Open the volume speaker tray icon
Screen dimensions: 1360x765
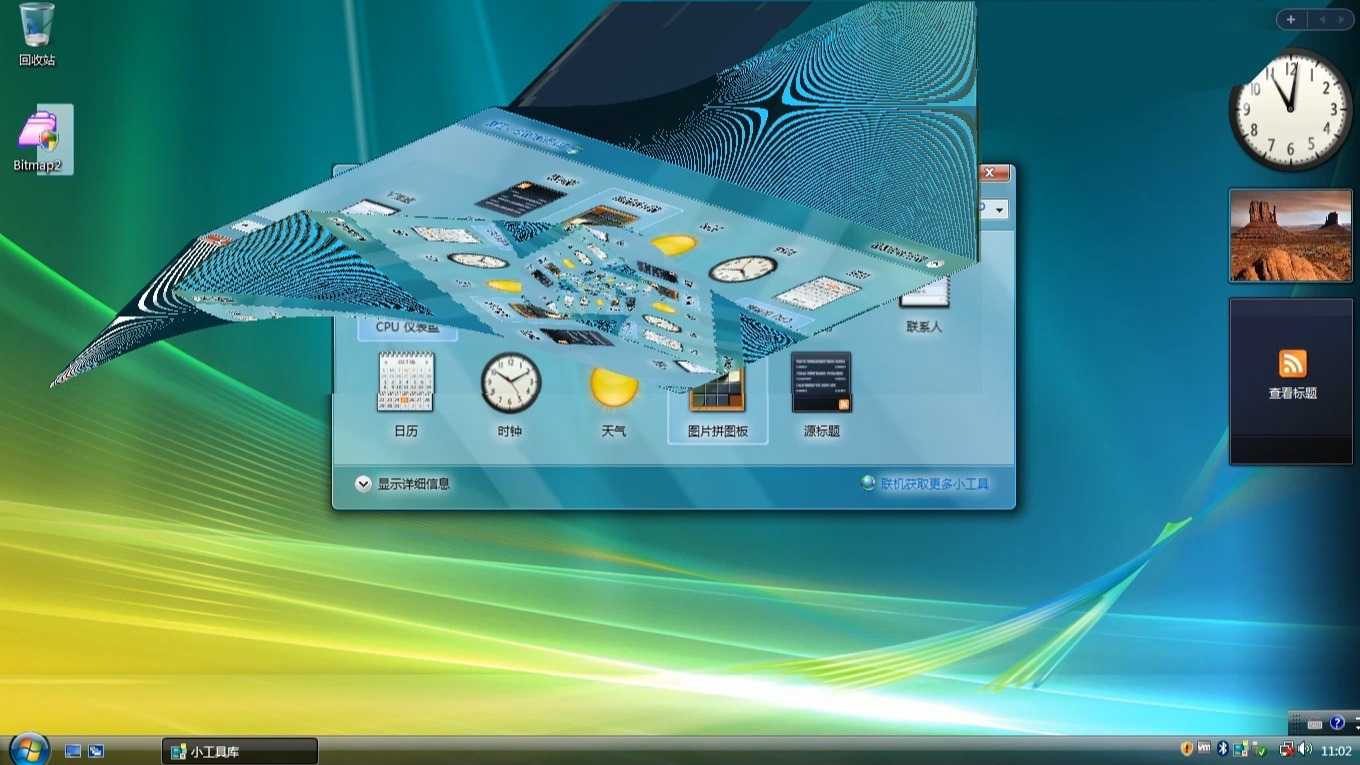1304,749
